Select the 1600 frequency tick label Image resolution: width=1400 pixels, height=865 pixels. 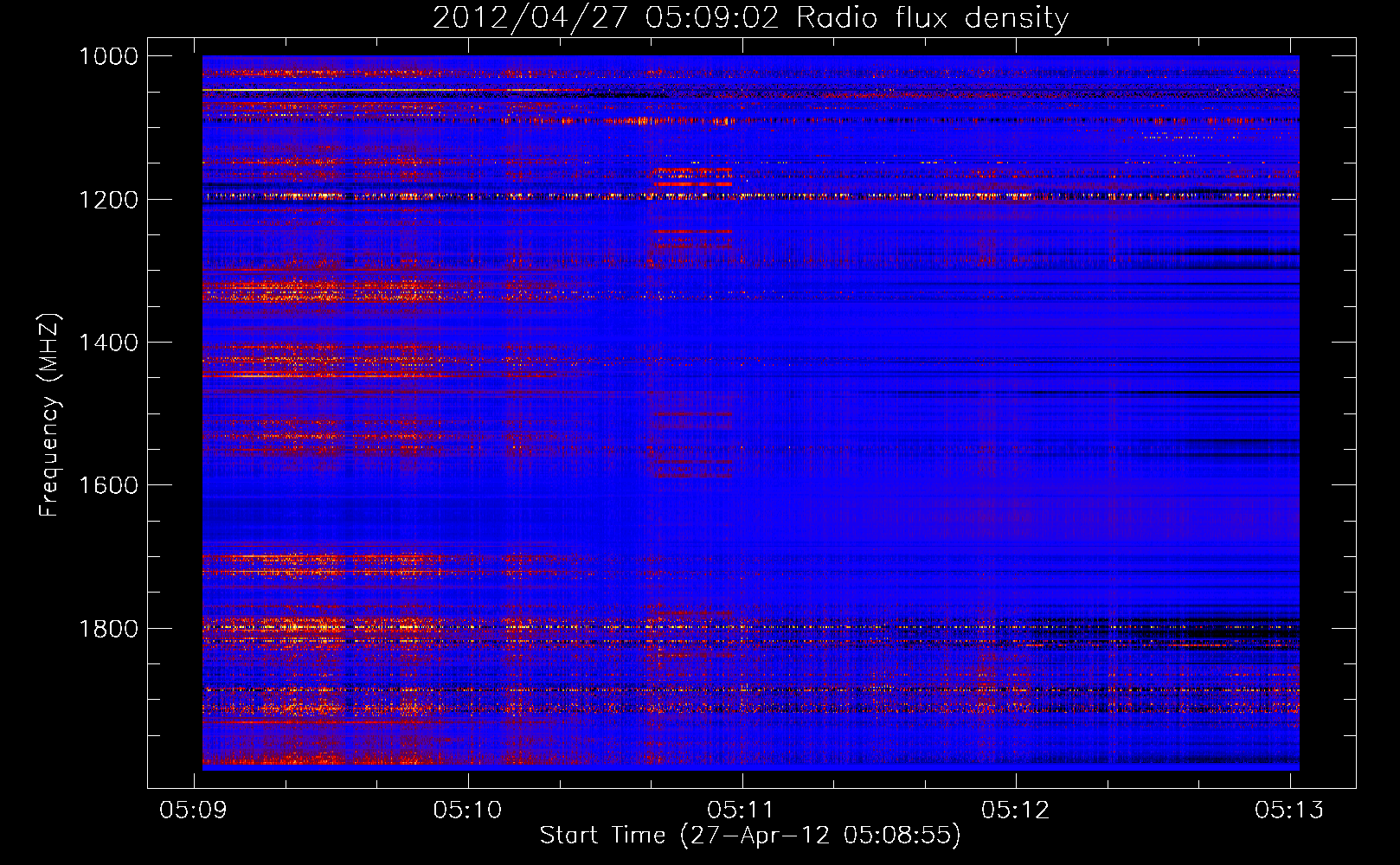pos(108,485)
